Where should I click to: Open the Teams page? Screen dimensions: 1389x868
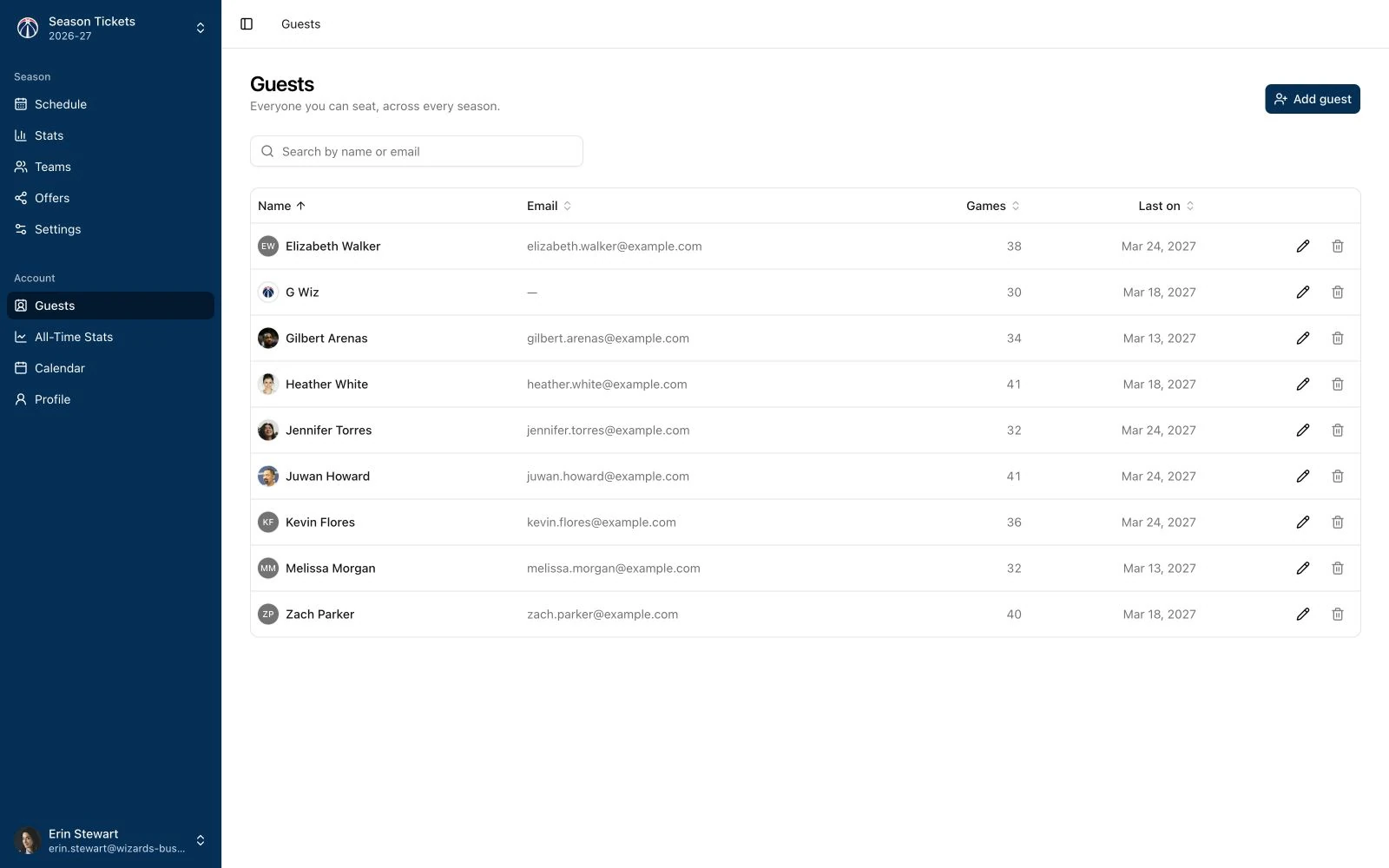(111, 167)
